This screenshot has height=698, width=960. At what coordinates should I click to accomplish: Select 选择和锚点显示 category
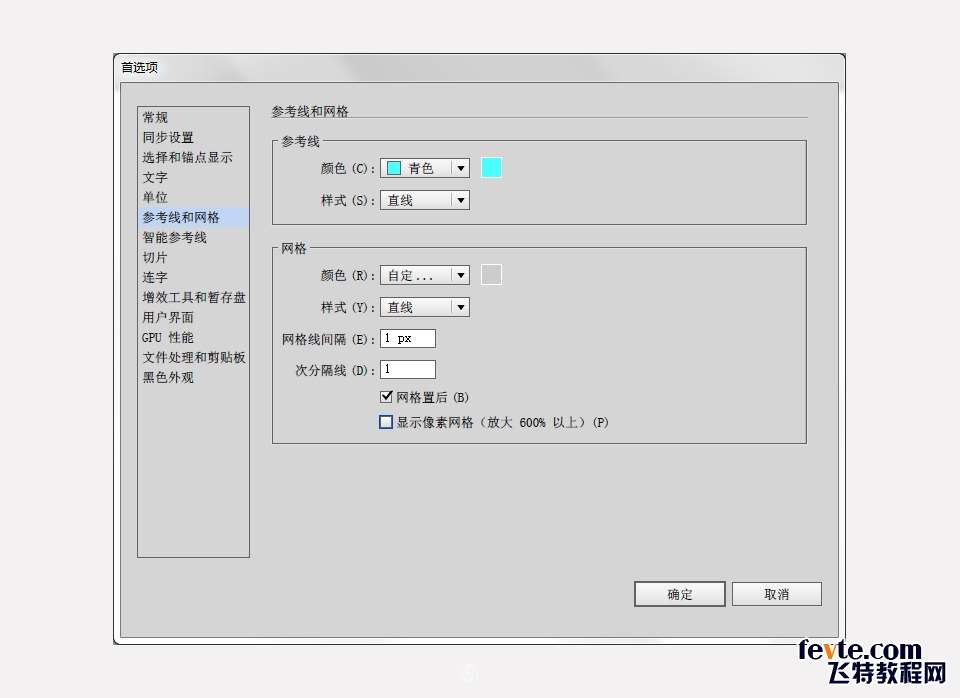(193, 157)
